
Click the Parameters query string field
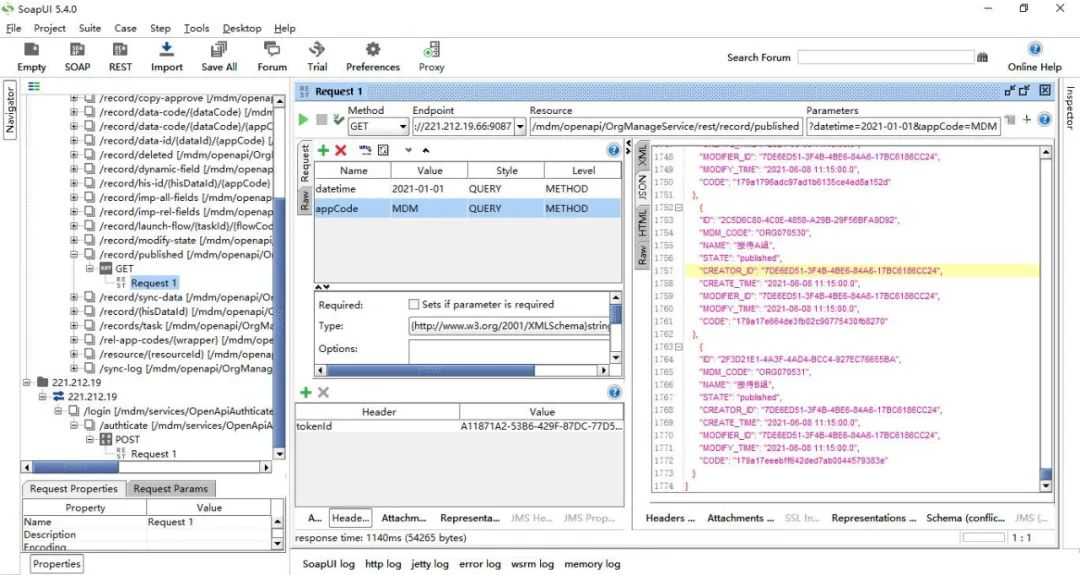[903, 127]
